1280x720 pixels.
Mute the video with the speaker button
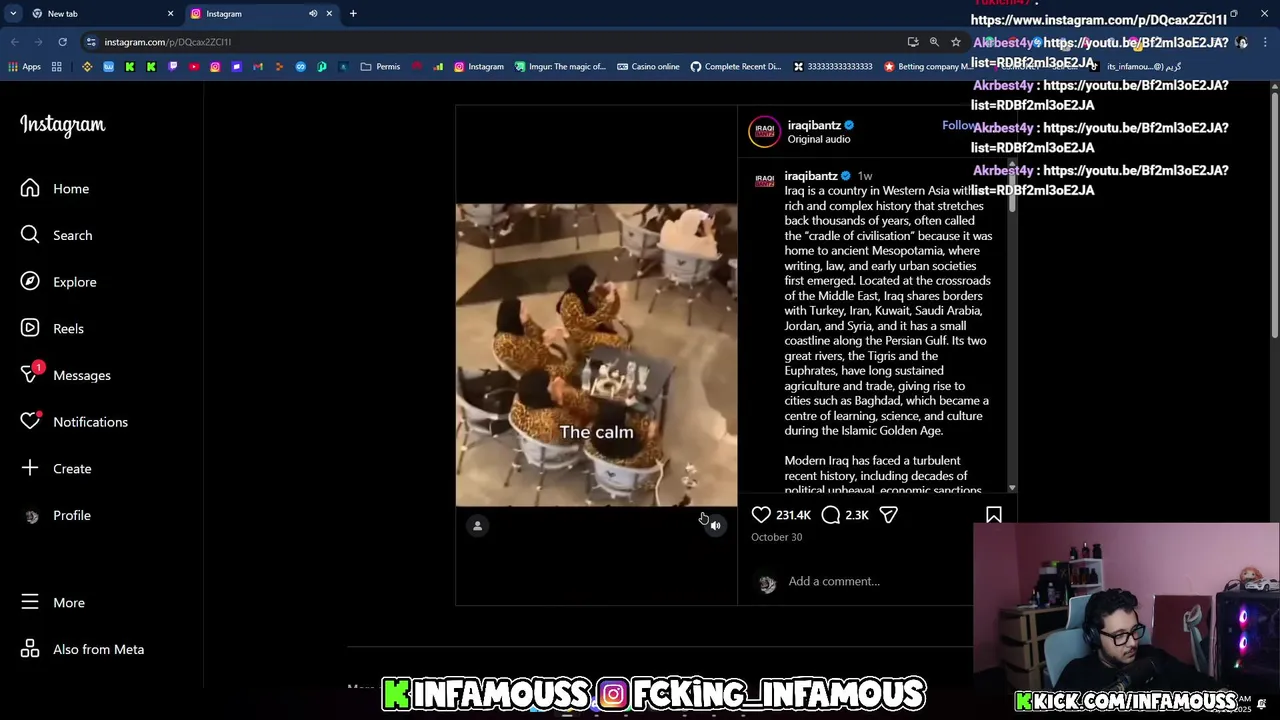pyautogui.click(x=715, y=526)
